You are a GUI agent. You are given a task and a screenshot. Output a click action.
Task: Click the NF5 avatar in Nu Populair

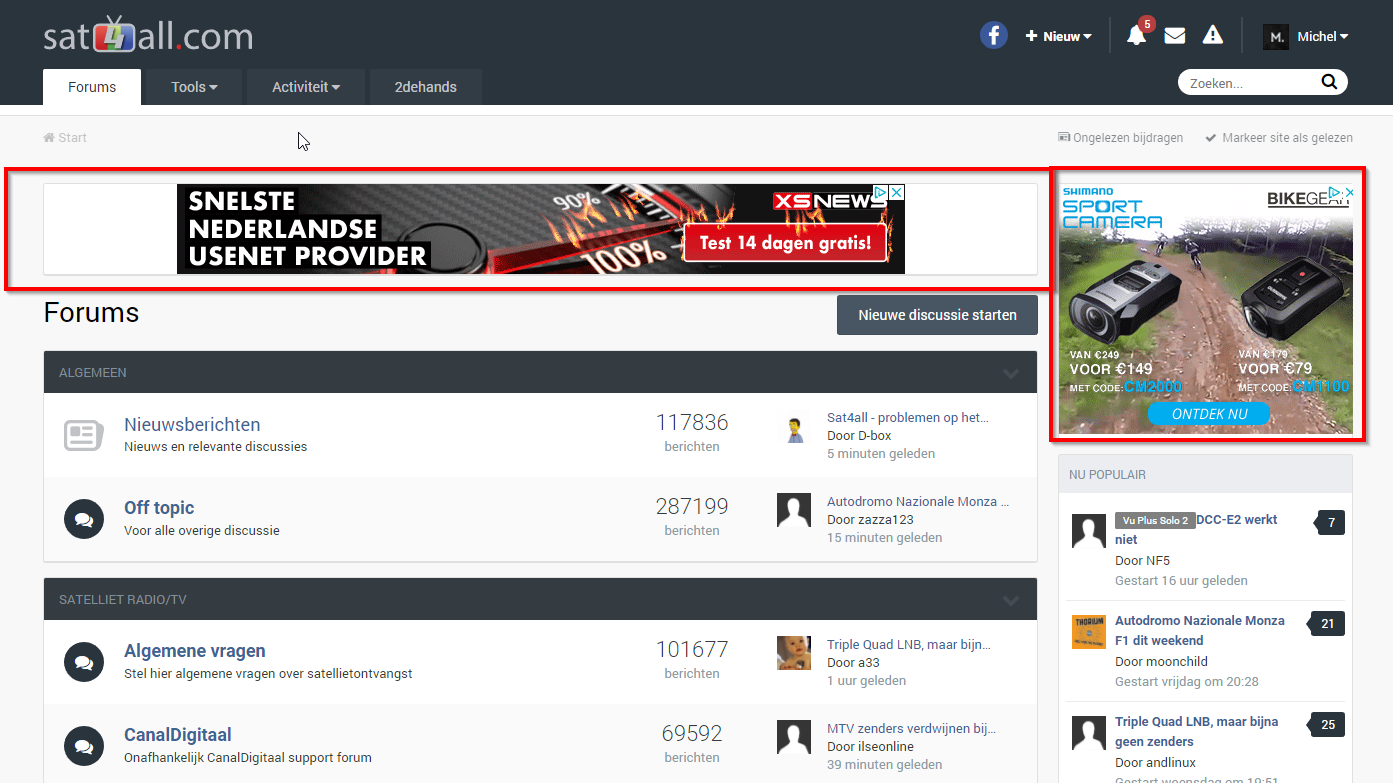click(1089, 531)
